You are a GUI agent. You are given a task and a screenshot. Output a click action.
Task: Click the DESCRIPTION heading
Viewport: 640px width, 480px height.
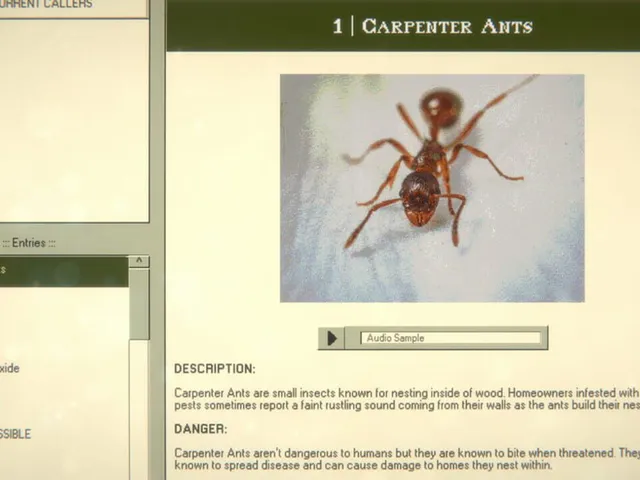pos(215,369)
